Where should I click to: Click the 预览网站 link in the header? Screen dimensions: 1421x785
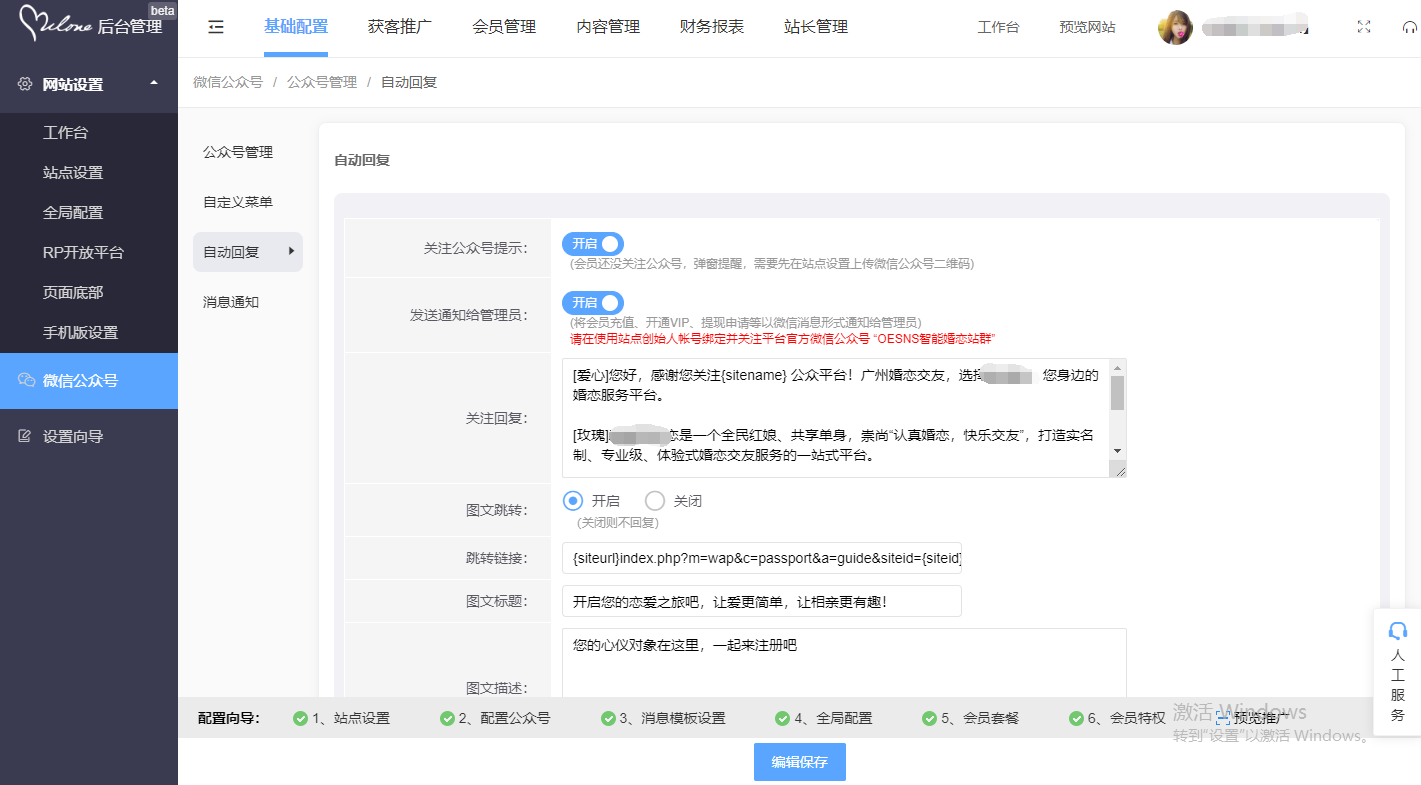[x=1087, y=27]
